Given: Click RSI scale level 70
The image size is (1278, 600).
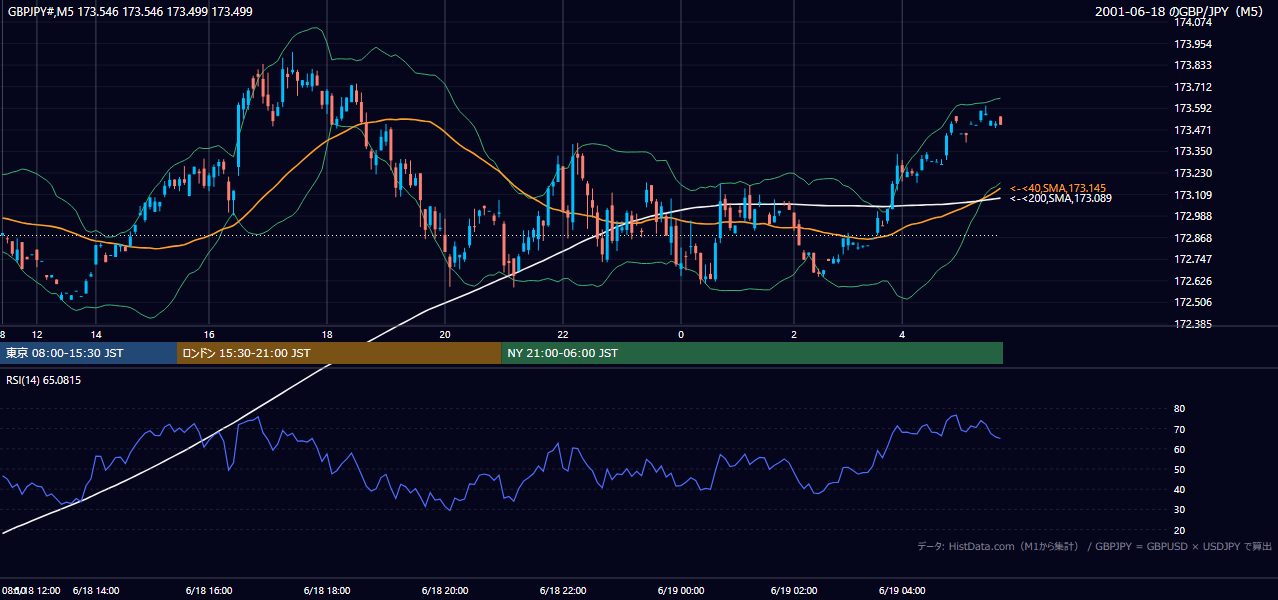Looking at the screenshot, I should 1179,429.
